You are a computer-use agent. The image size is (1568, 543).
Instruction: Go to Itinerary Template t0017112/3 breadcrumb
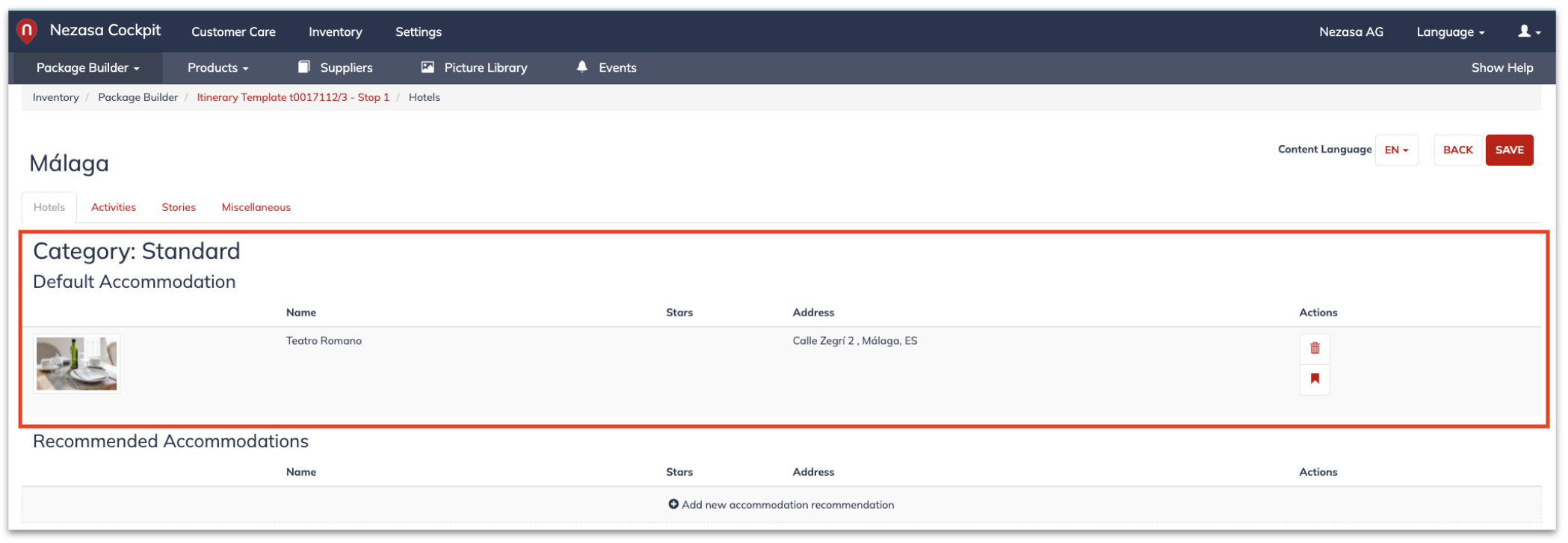(x=294, y=98)
